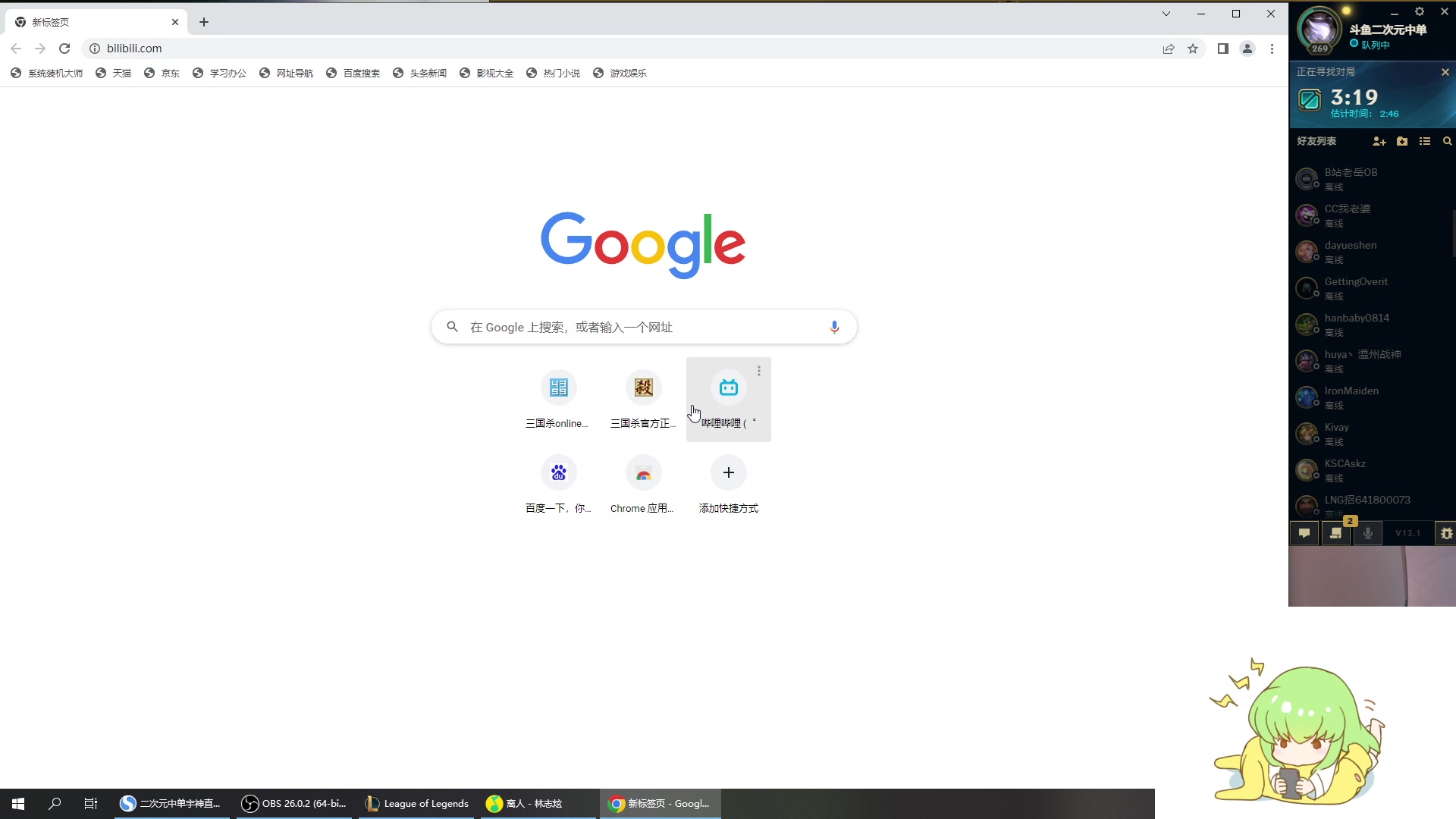
Task: Select friend KSCAskz
Action: (1371, 470)
